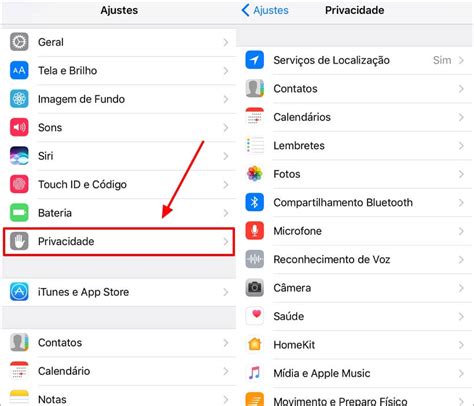
Task: Select the Mídia e Apple Music row
Action: tap(356, 373)
